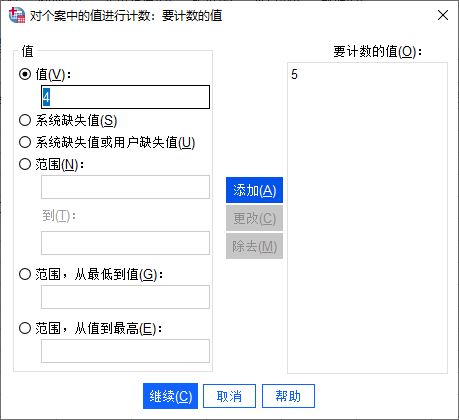The width and height of the screenshot is (459, 420).
Task: Click the 继续(C) continue button
Action: coord(170,396)
